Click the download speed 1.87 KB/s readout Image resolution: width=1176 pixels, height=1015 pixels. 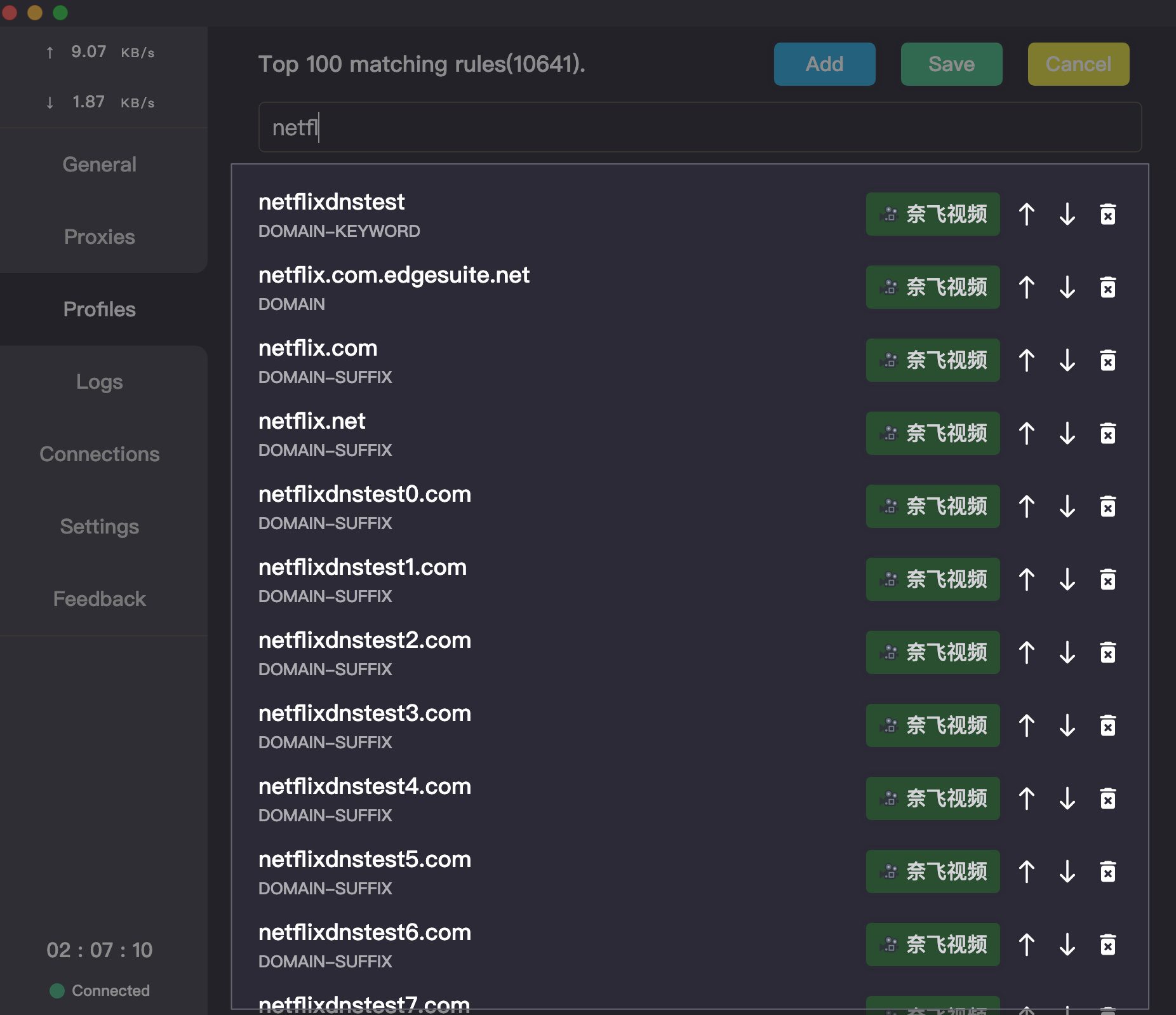pos(100,102)
